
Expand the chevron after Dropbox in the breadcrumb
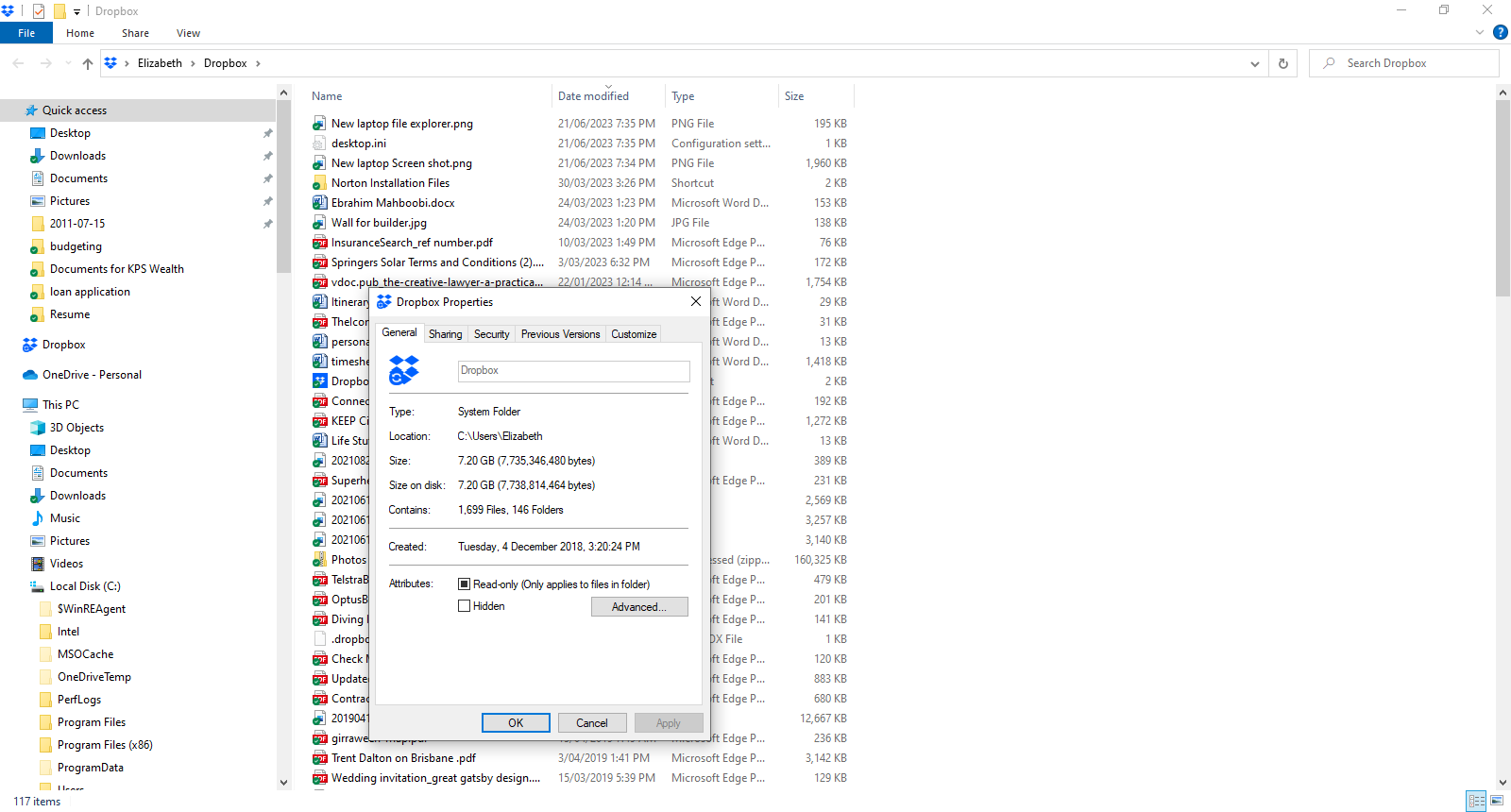point(258,63)
